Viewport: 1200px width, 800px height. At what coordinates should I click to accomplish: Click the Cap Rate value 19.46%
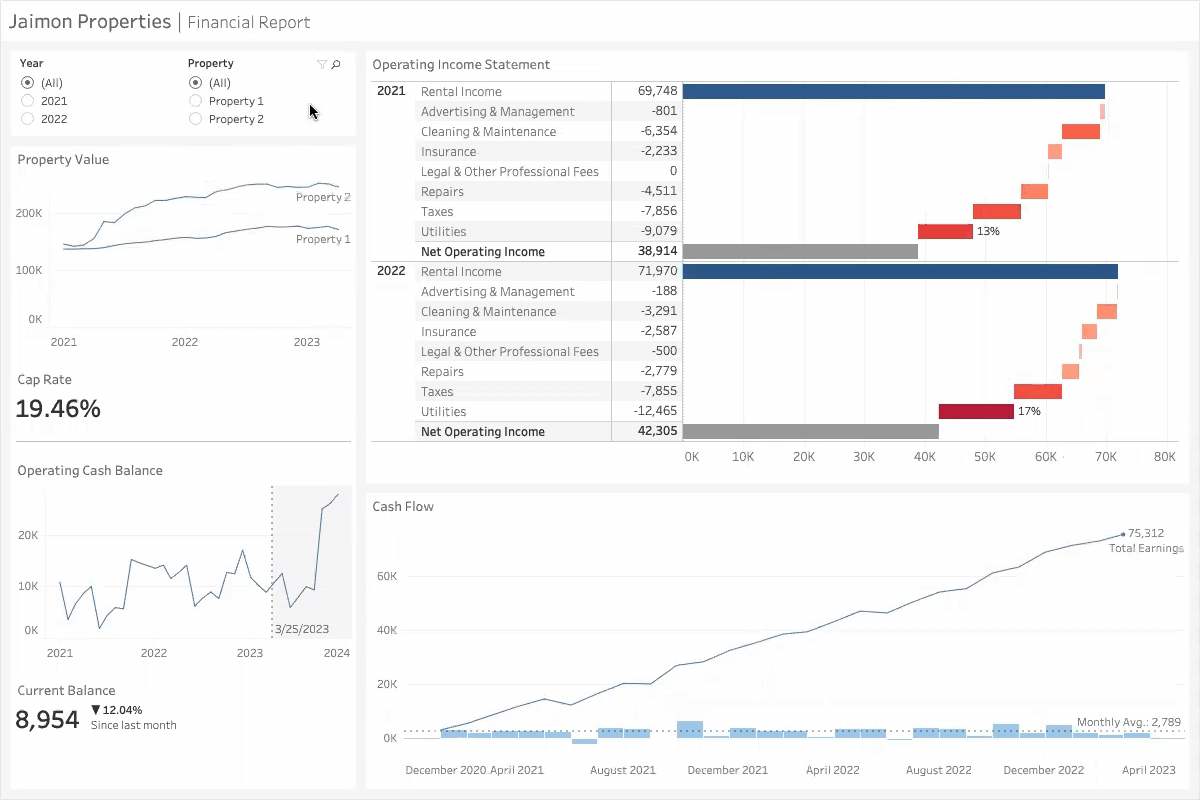coord(58,408)
